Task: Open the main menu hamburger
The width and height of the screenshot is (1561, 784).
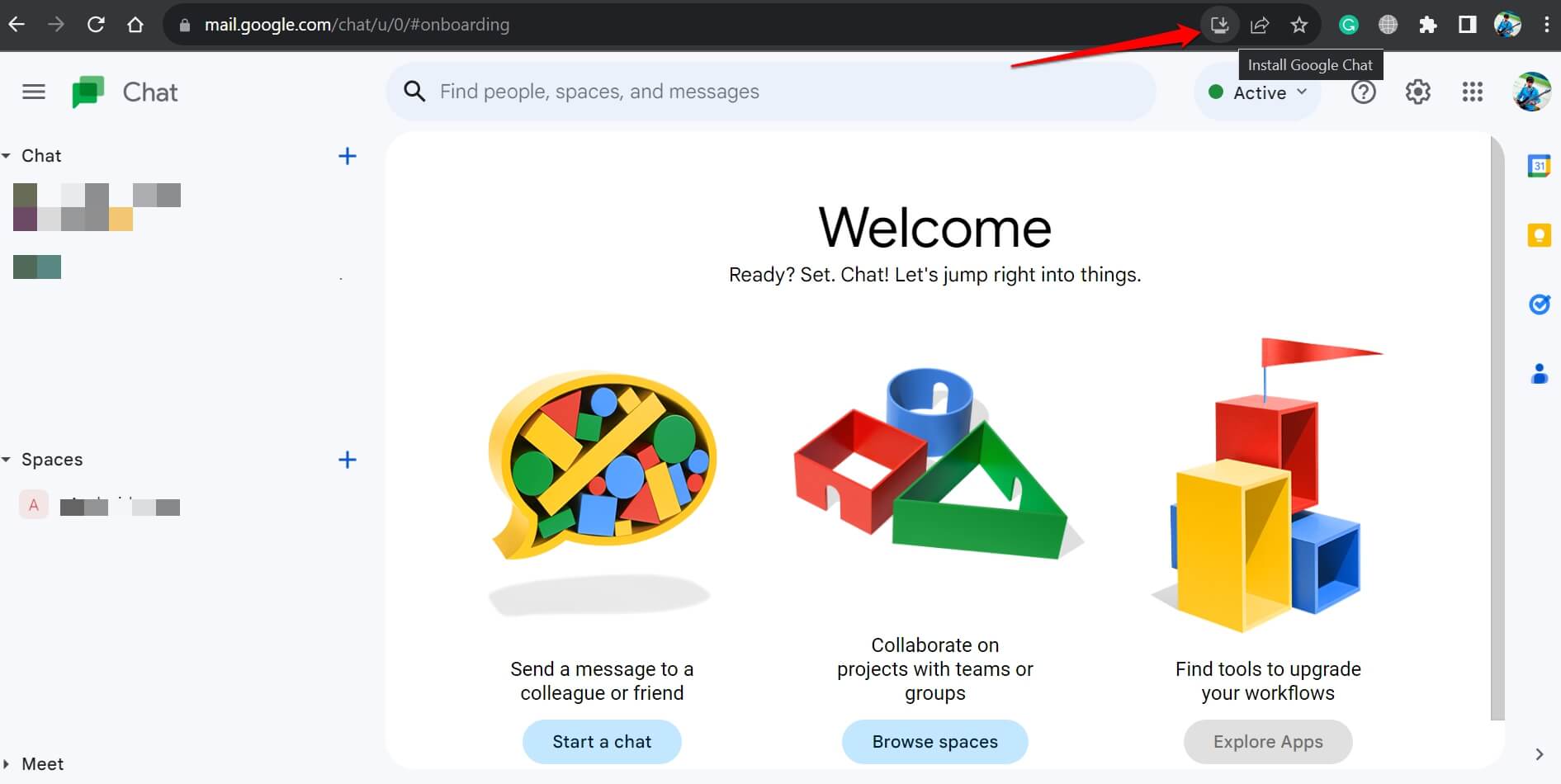Action: 34,92
